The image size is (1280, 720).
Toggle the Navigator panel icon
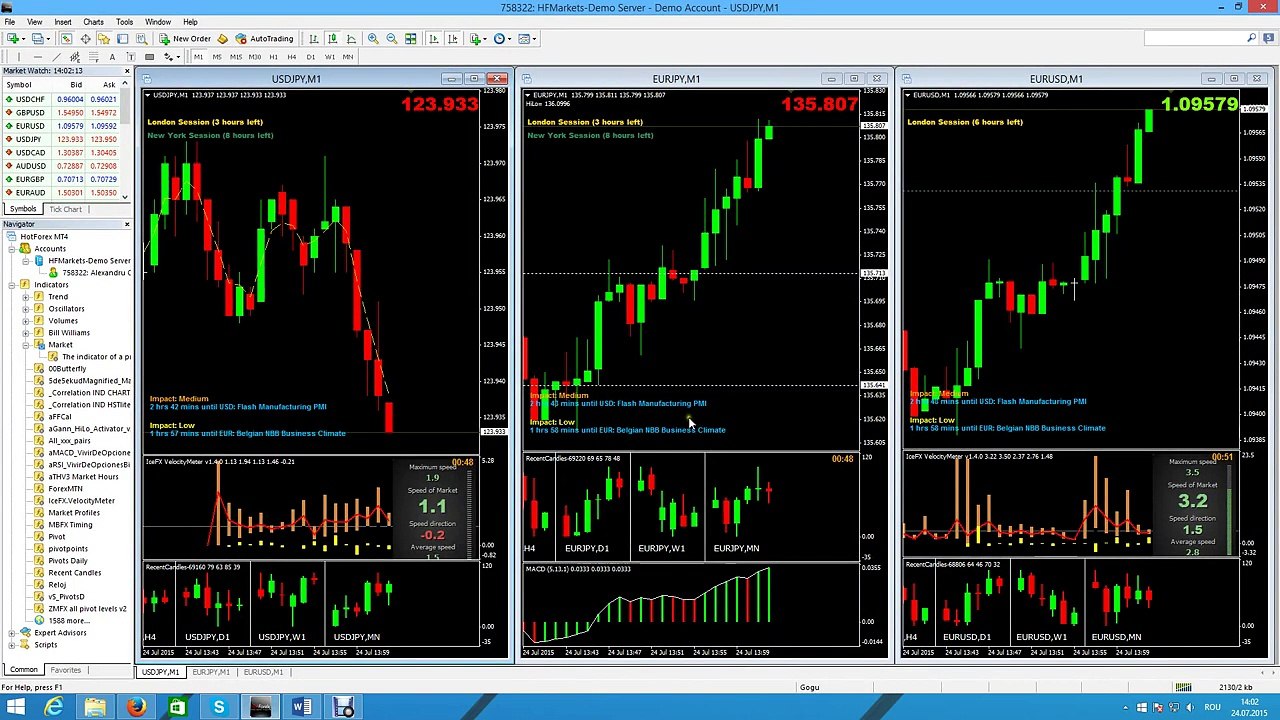[x=103, y=38]
